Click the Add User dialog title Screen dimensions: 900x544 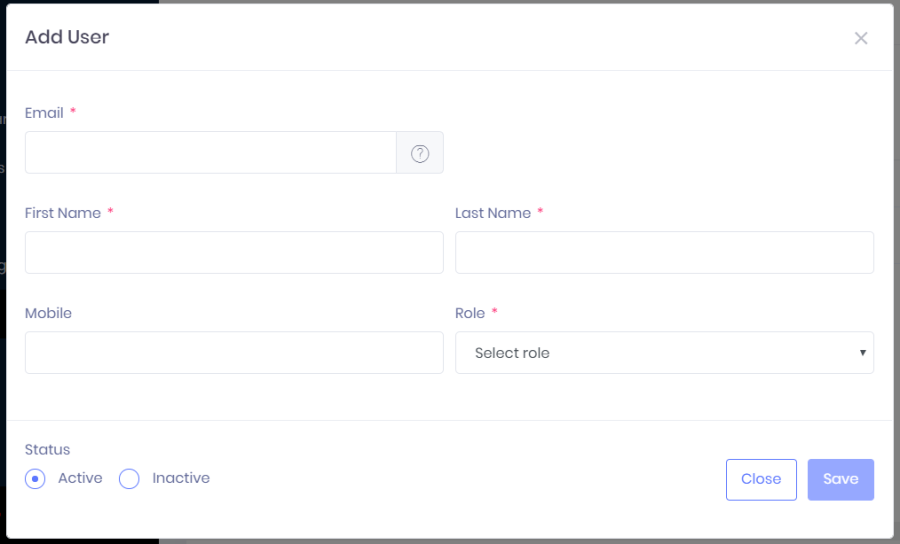[x=67, y=37]
